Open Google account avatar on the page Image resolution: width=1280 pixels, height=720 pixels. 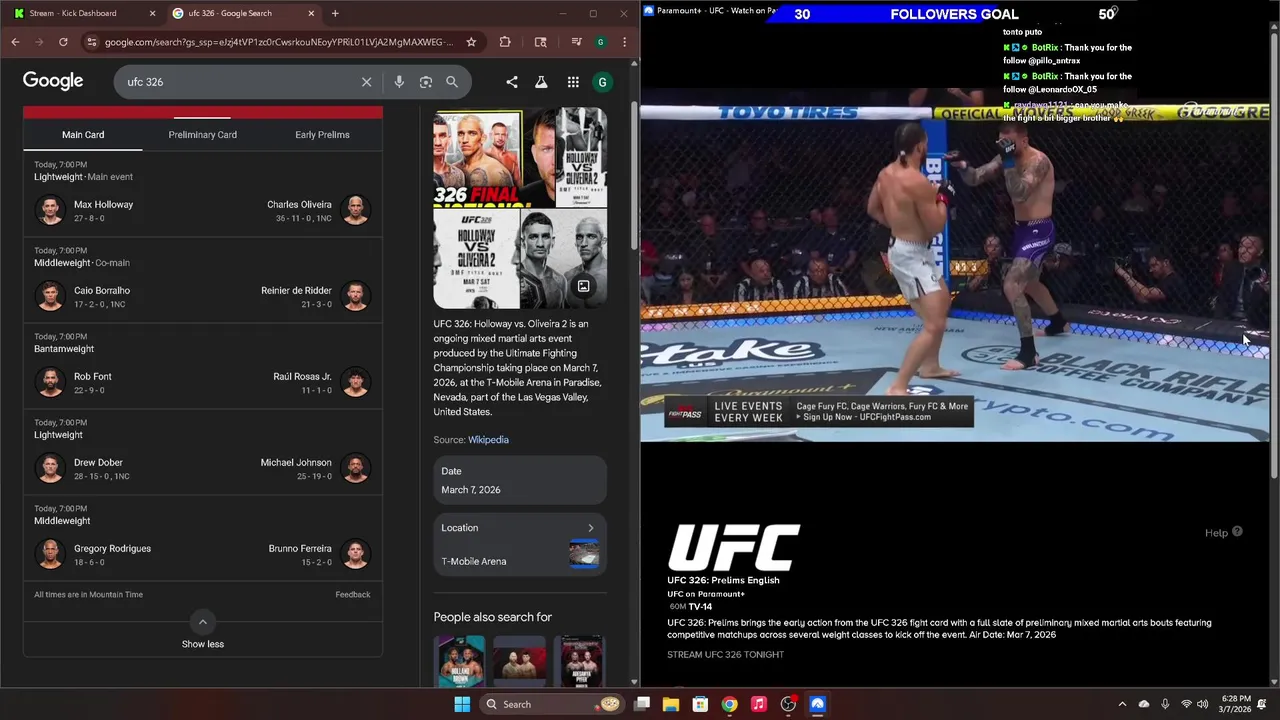click(602, 82)
